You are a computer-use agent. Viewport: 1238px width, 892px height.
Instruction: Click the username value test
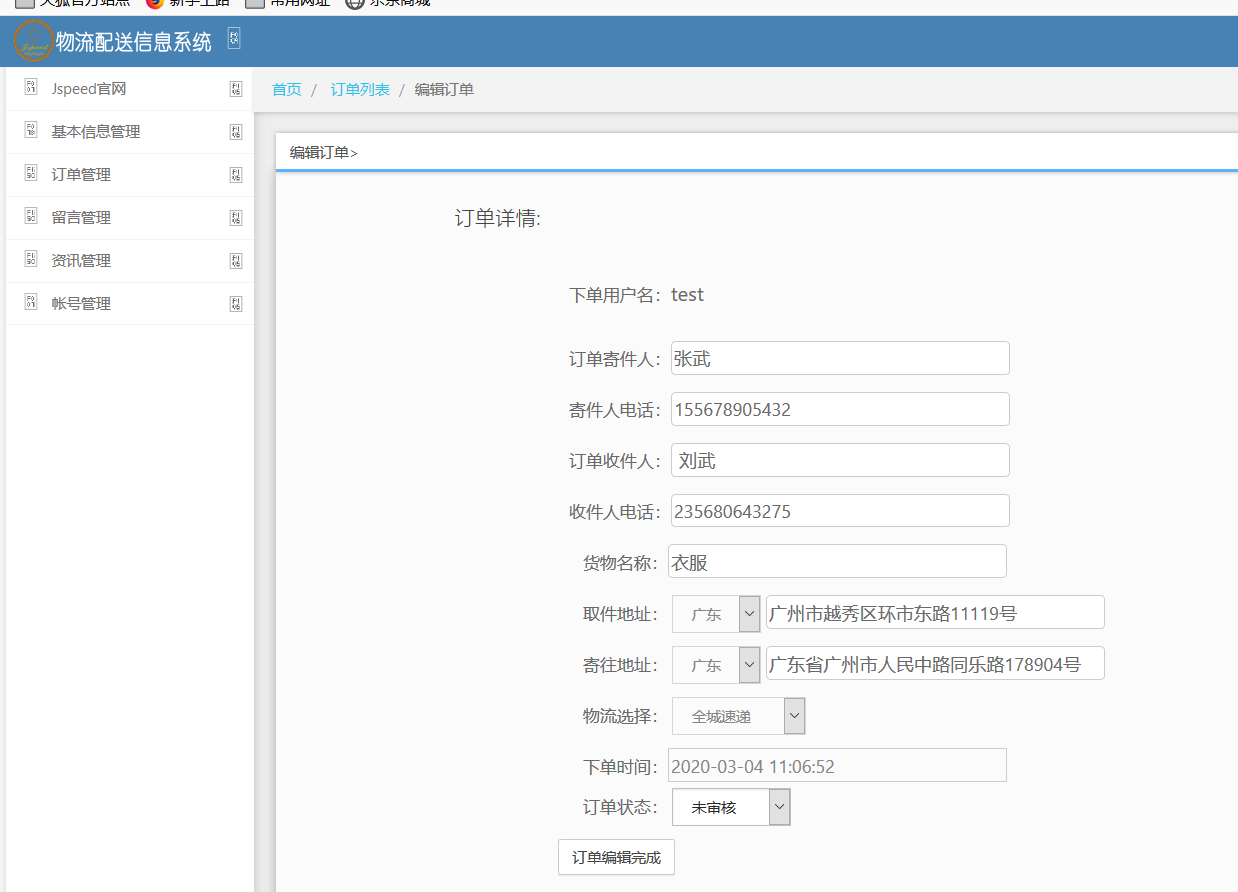[688, 295]
